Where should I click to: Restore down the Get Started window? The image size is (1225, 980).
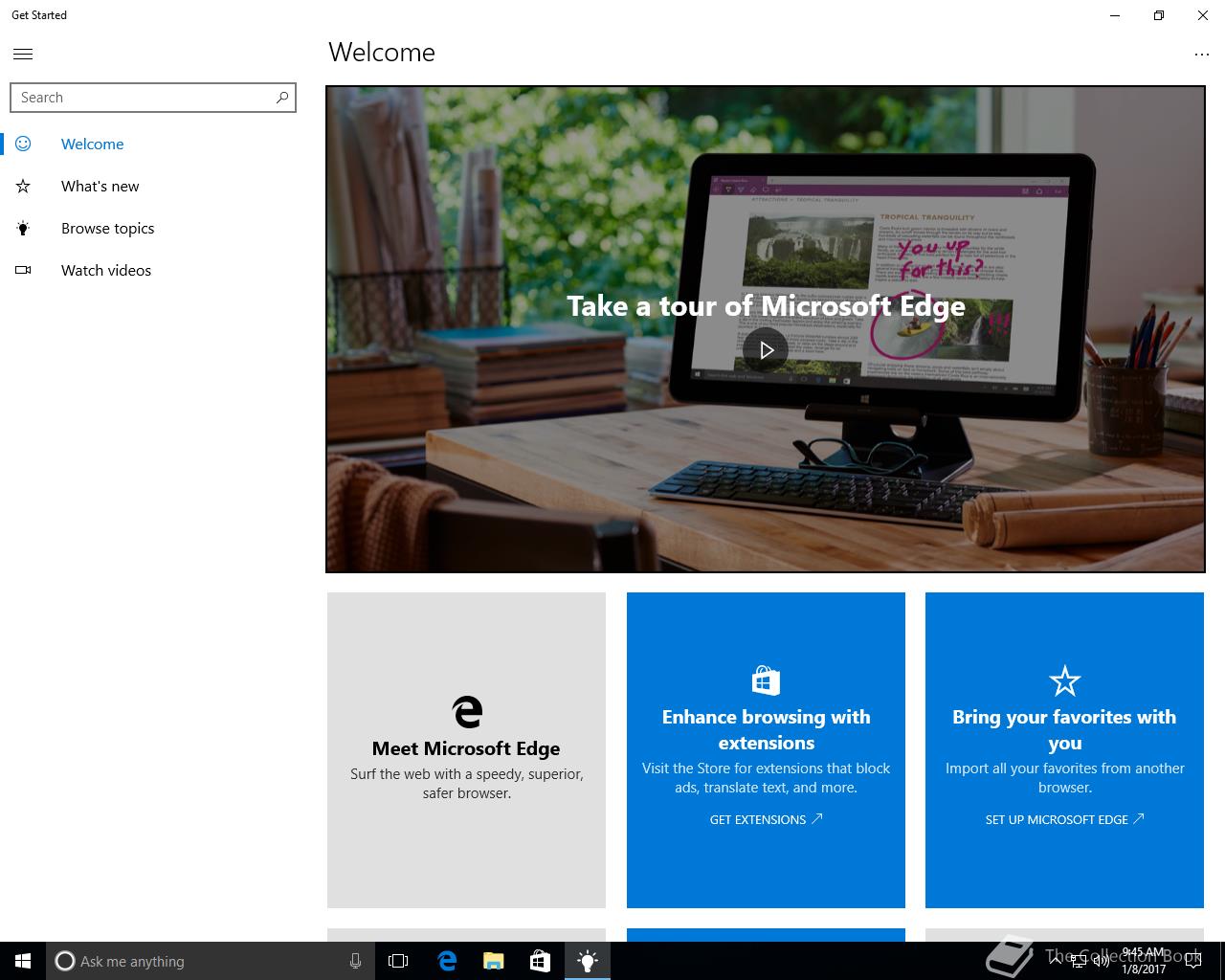[1159, 15]
